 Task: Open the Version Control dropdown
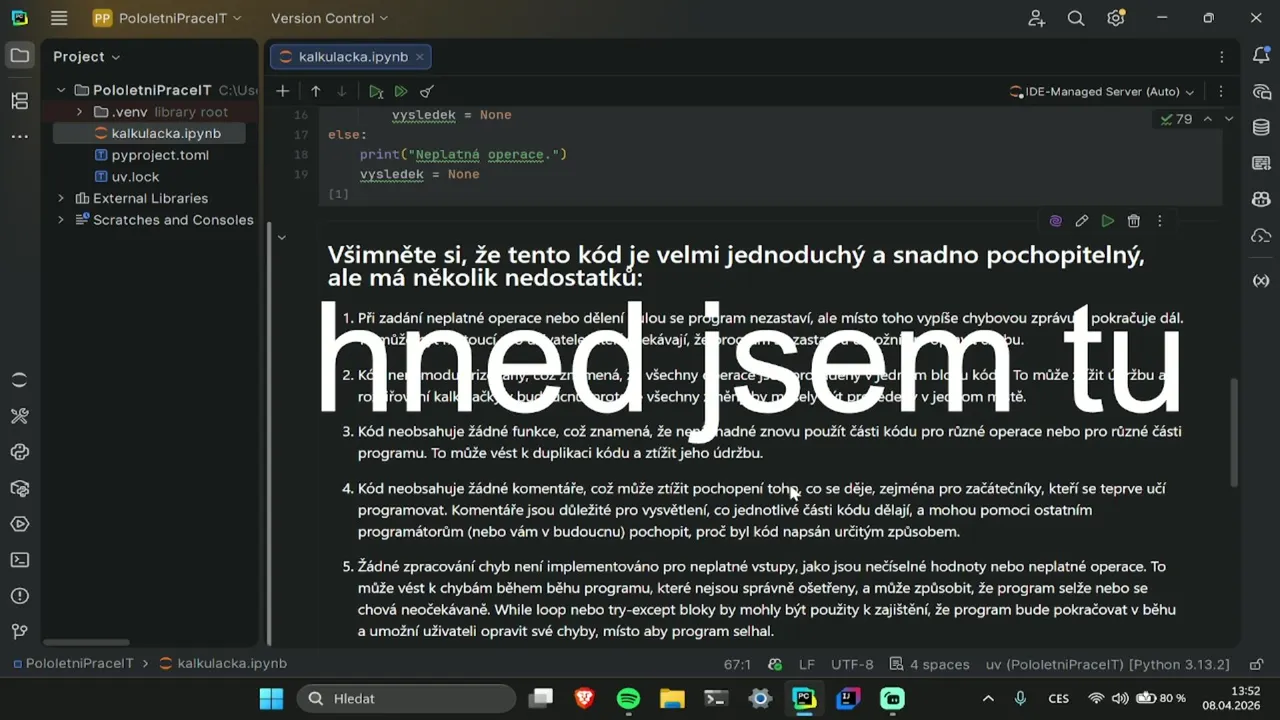point(329,18)
